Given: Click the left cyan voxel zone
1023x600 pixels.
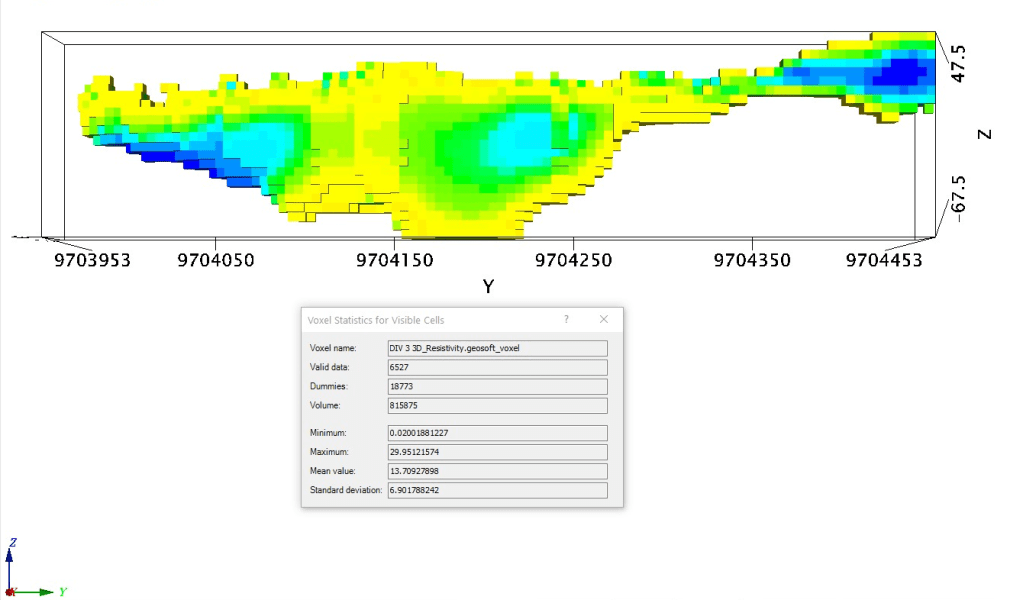Looking at the screenshot, I should [250, 145].
